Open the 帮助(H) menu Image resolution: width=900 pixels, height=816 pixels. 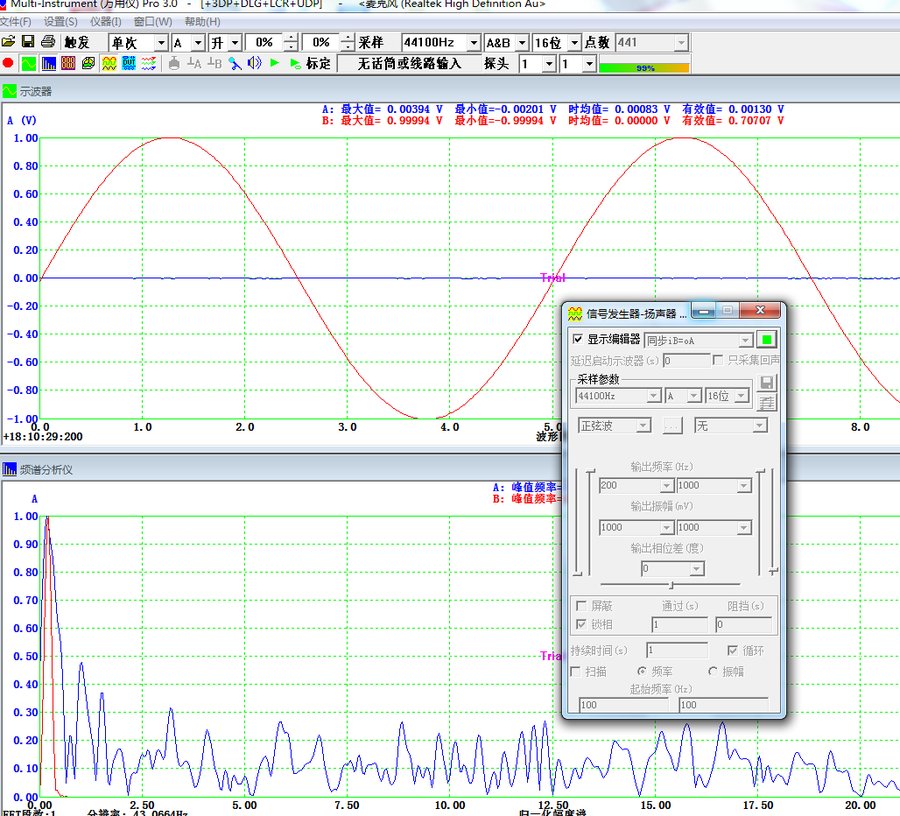tap(202, 22)
